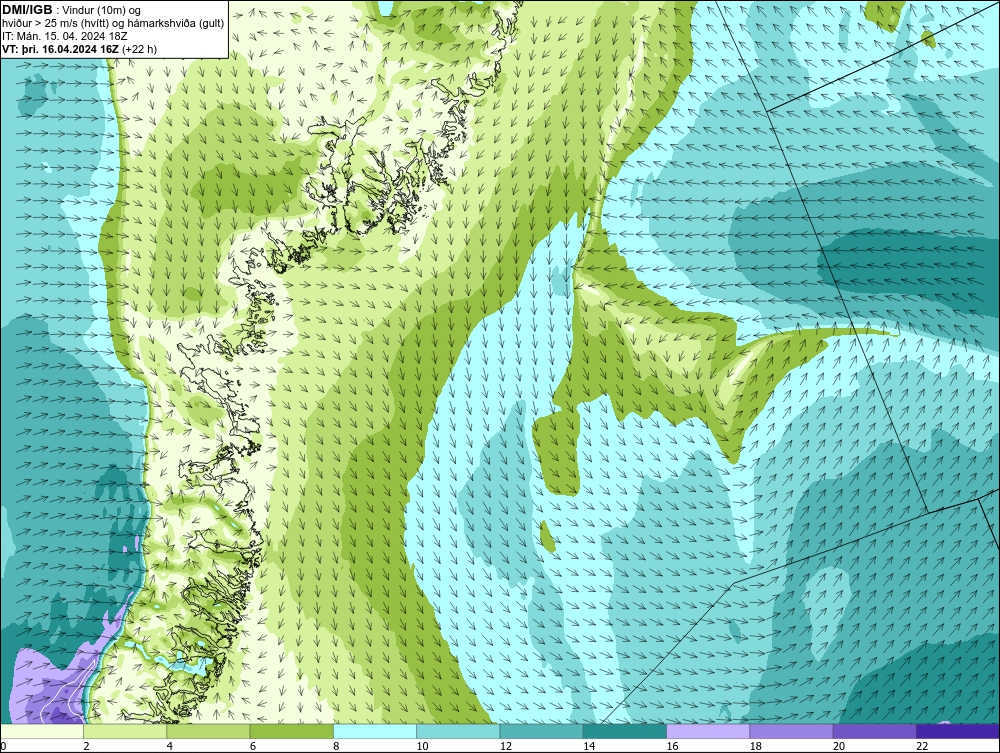Click the legend label '0'

pos(3,746)
